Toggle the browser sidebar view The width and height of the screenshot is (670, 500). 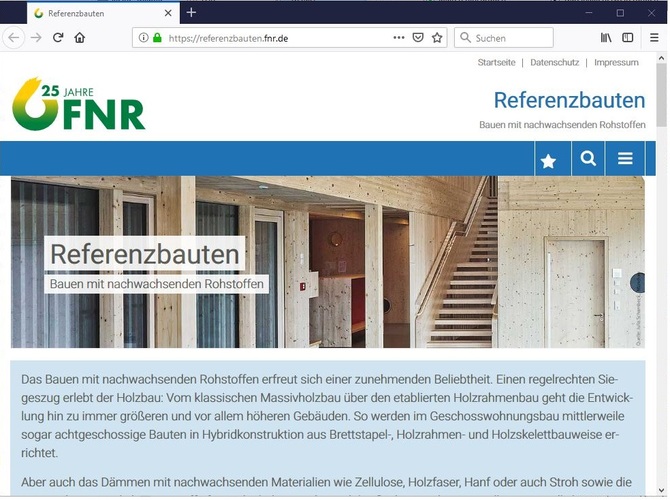tap(628, 38)
